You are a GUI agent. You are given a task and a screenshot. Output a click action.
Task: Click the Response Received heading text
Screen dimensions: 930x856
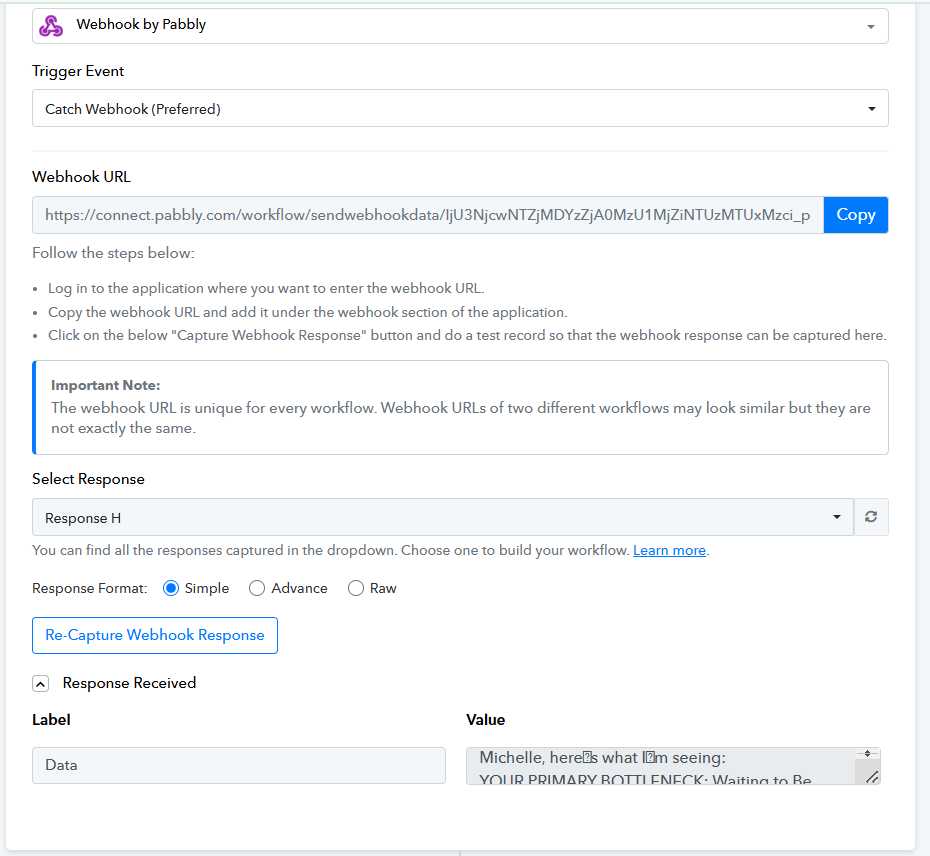pyautogui.click(x=129, y=683)
